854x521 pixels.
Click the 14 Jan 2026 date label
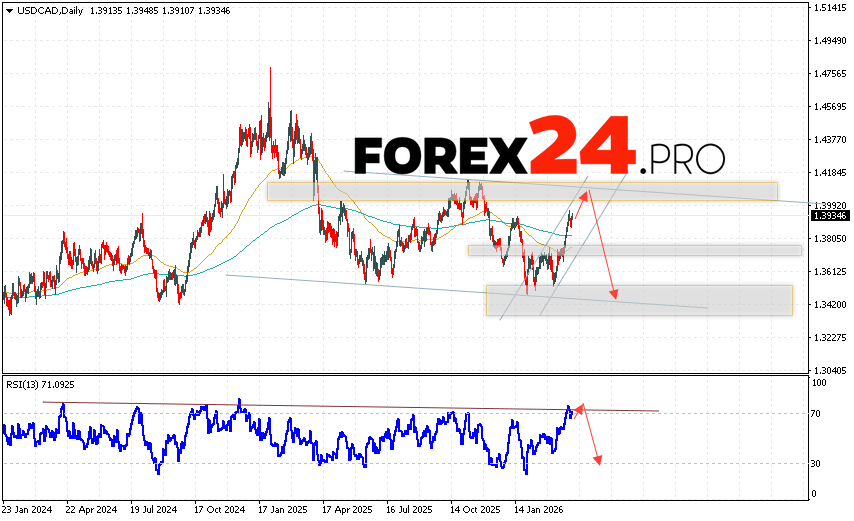coord(542,507)
